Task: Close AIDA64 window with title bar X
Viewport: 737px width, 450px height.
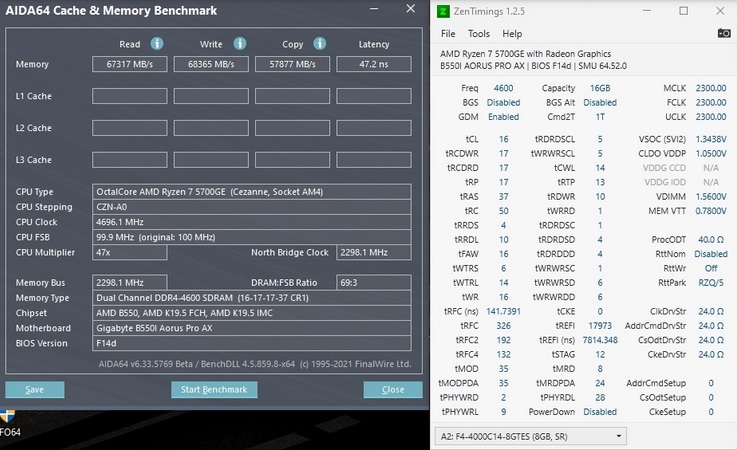Action: pyautogui.click(x=410, y=9)
